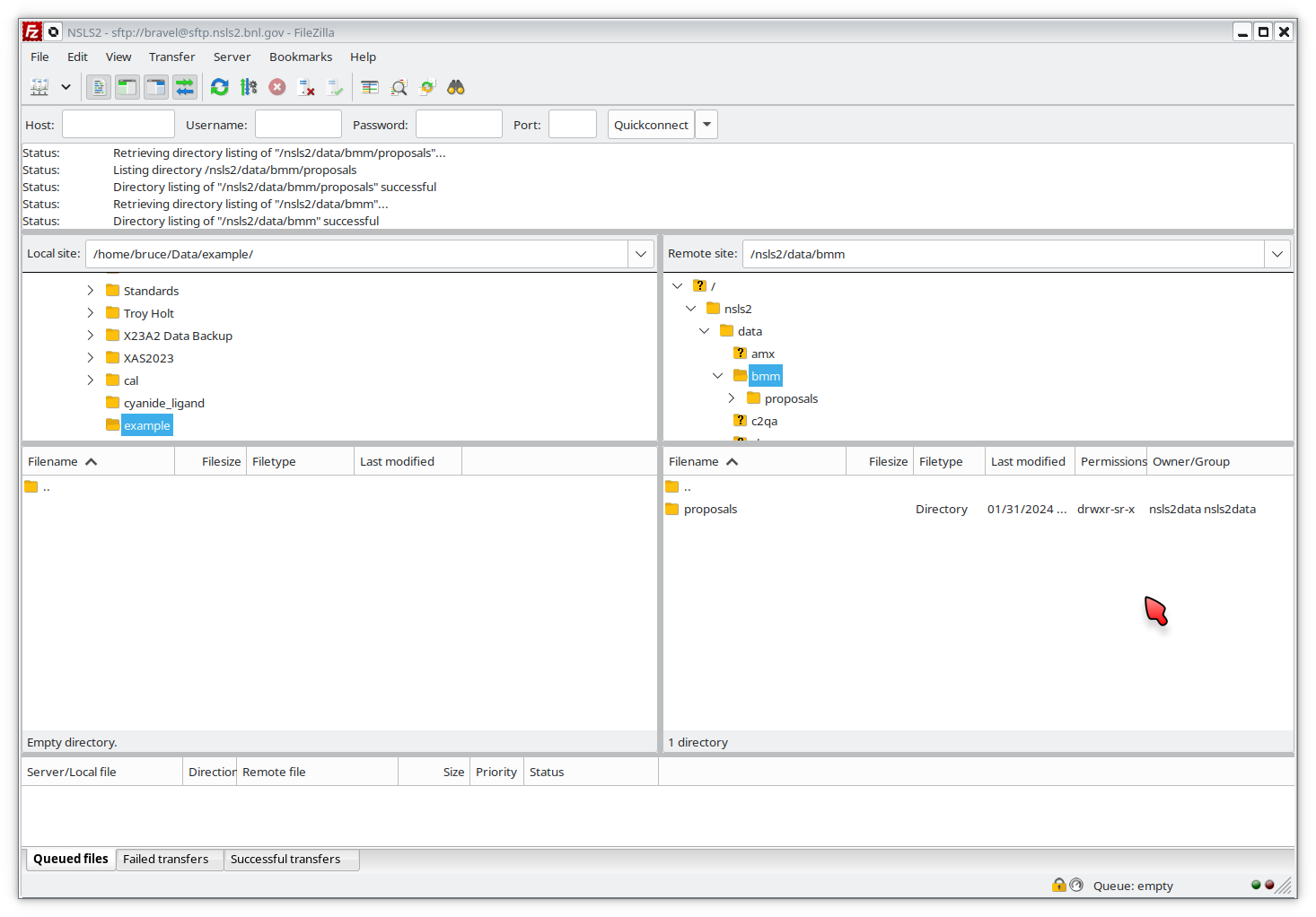The height and width of the screenshot is (917, 1316).
Task: Disconnect from the current server
Action: [306, 87]
